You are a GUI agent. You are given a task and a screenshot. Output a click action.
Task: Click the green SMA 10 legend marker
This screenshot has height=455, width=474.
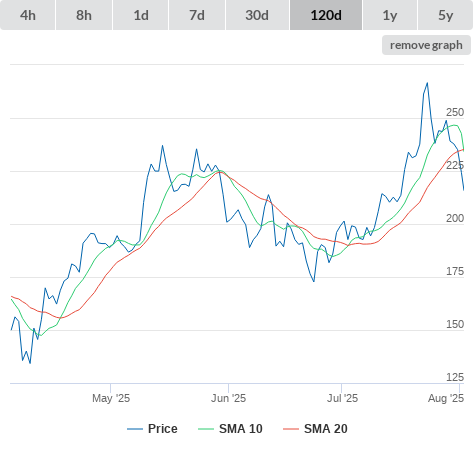click(206, 429)
